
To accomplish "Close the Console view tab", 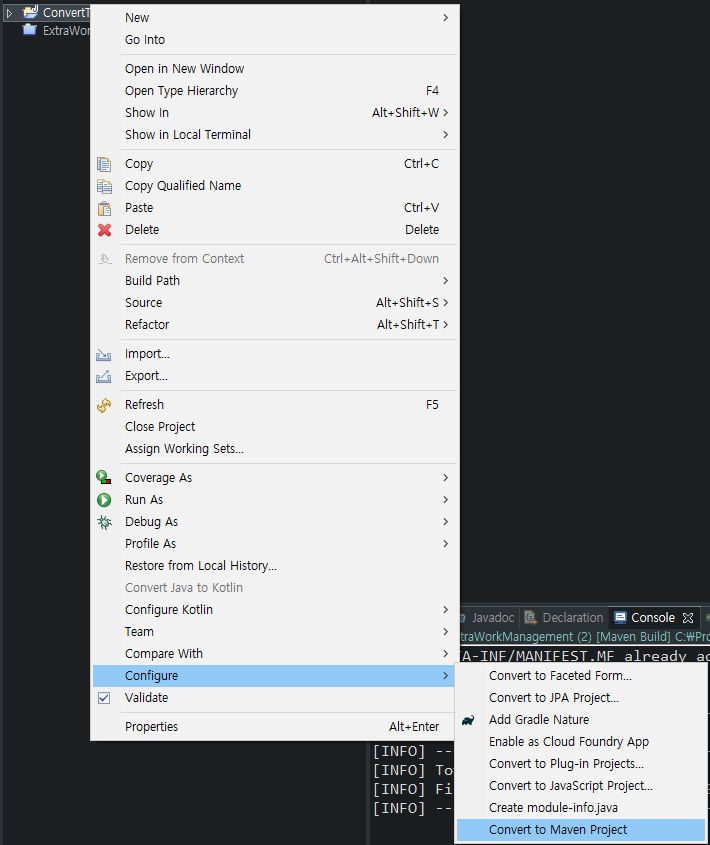I will click(x=688, y=618).
